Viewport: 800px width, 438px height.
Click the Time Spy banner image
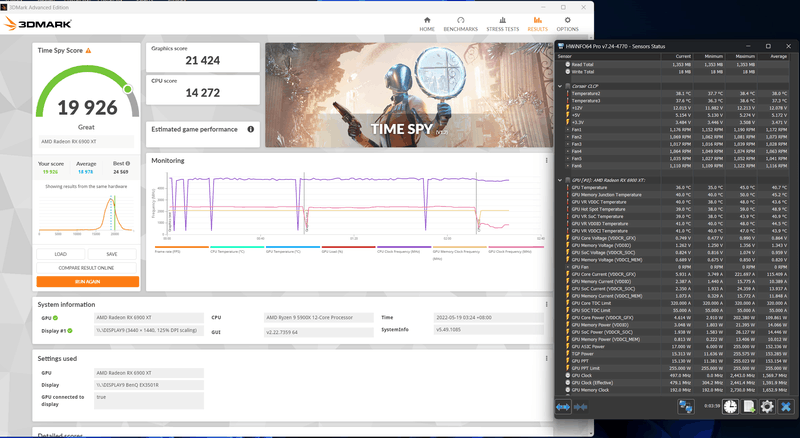409,95
